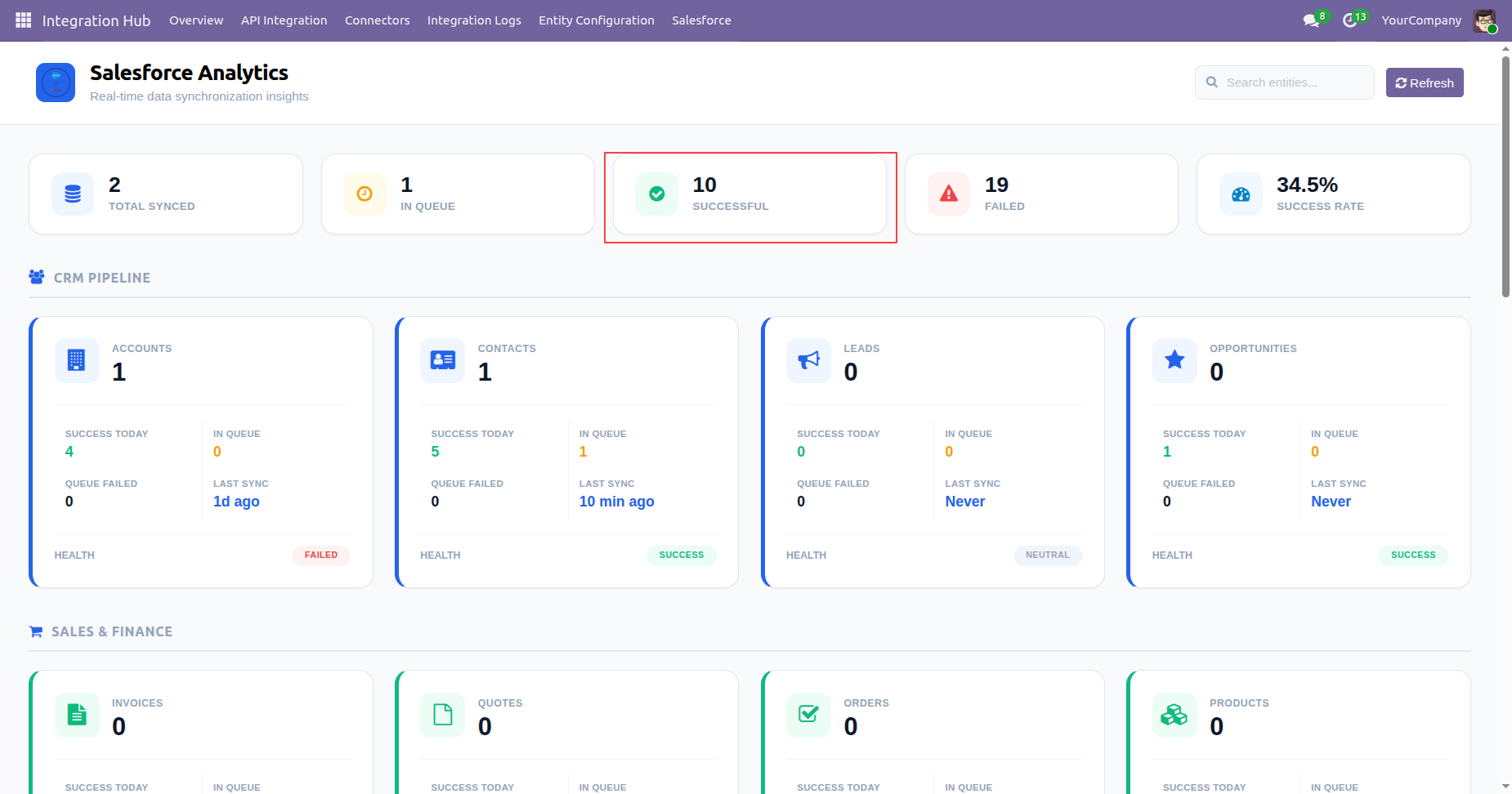Click the Failed warning triangle icon
The image size is (1512, 794).
tap(949, 194)
